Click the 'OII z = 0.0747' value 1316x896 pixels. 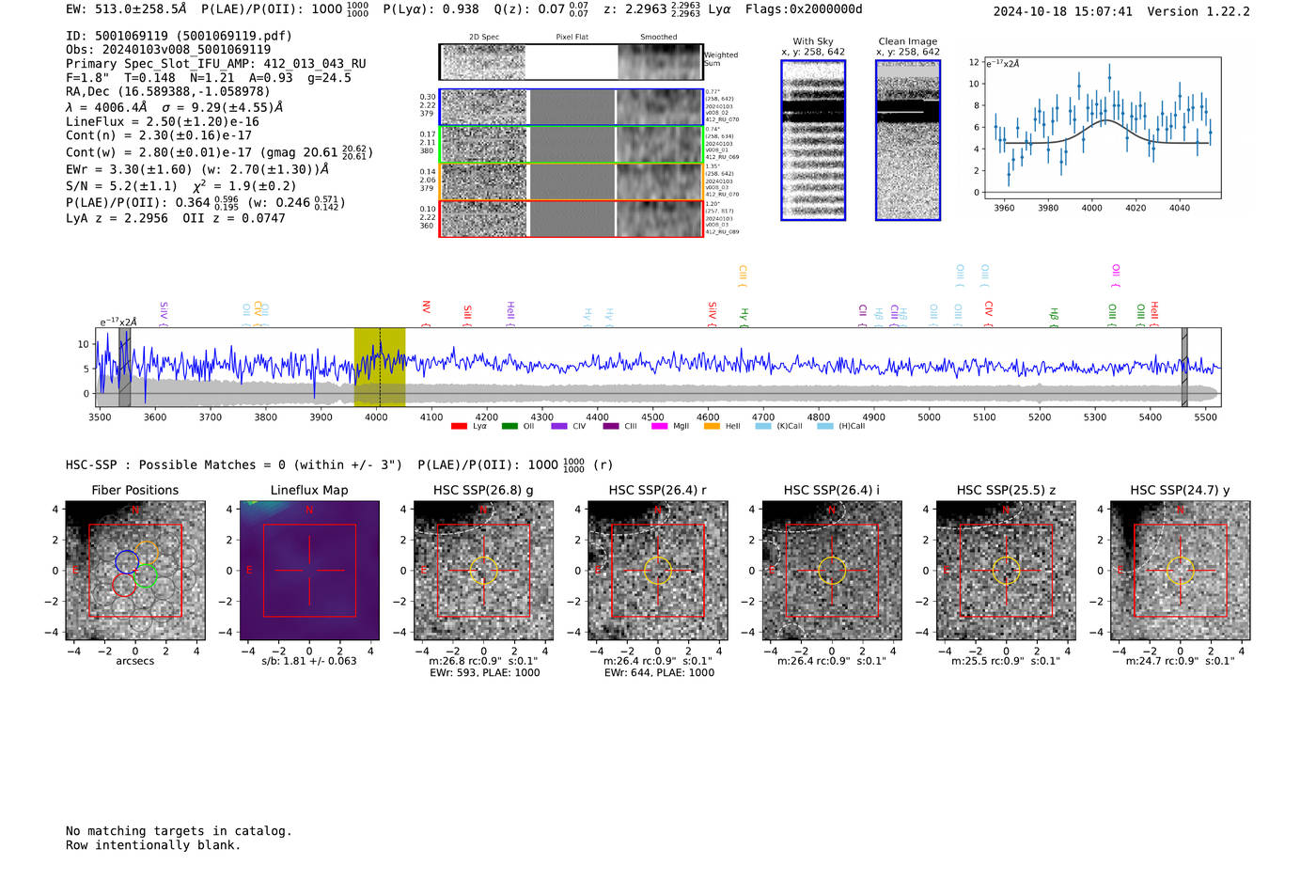click(234, 218)
